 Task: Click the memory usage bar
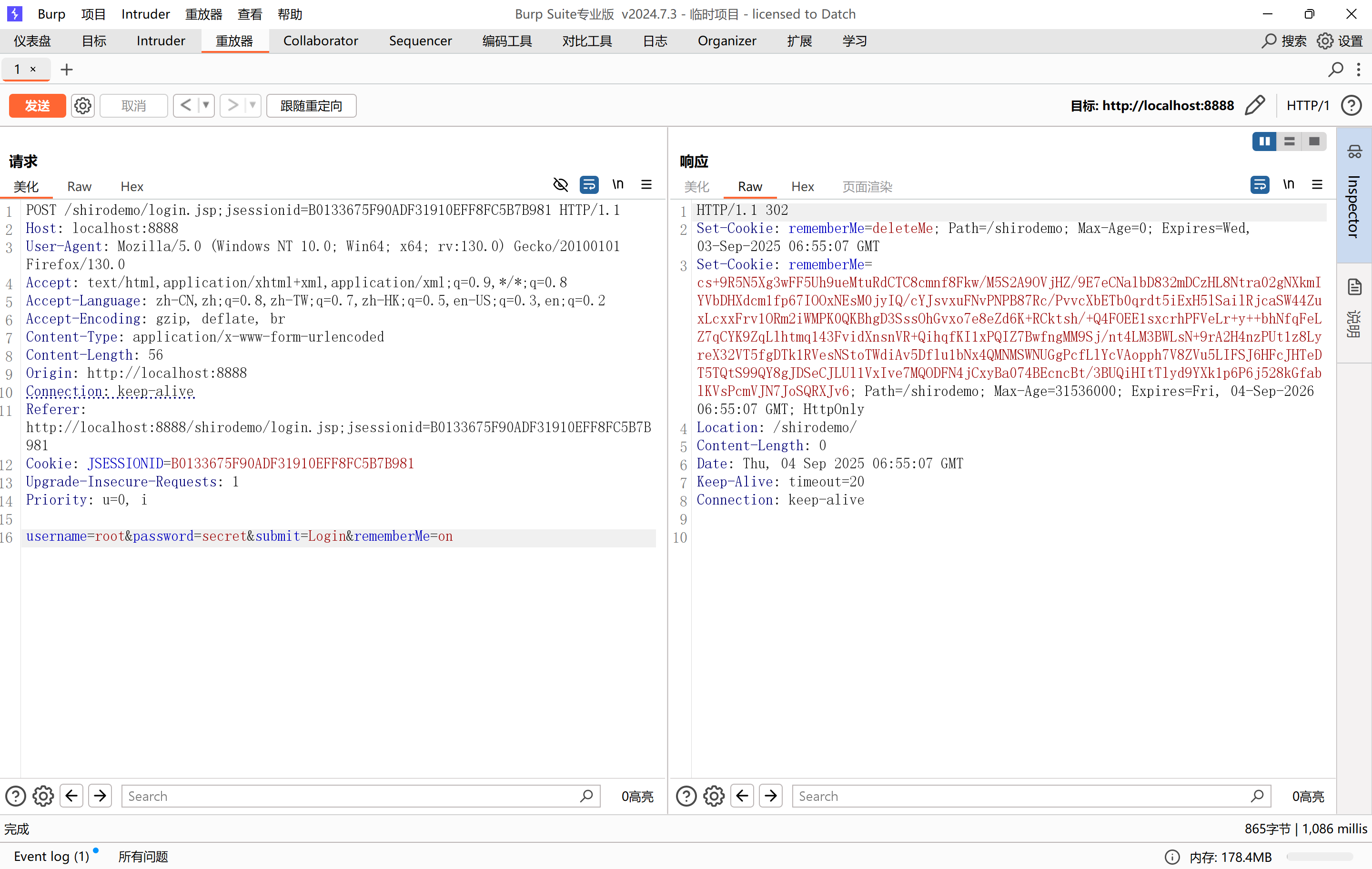[x=1319, y=857]
